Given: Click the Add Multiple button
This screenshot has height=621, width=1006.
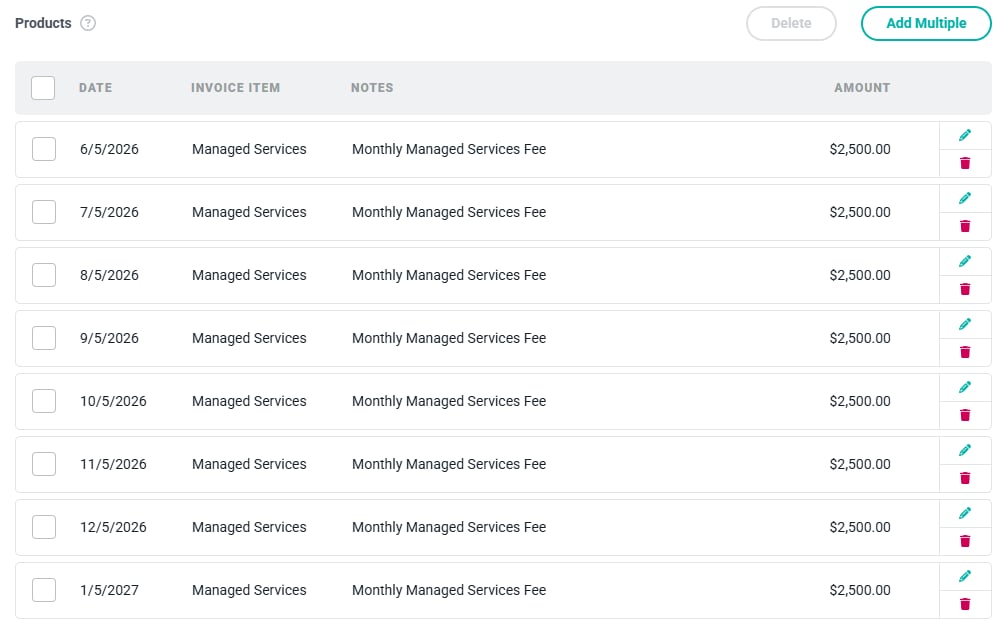Looking at the screenshot, I should pos(926,23).
